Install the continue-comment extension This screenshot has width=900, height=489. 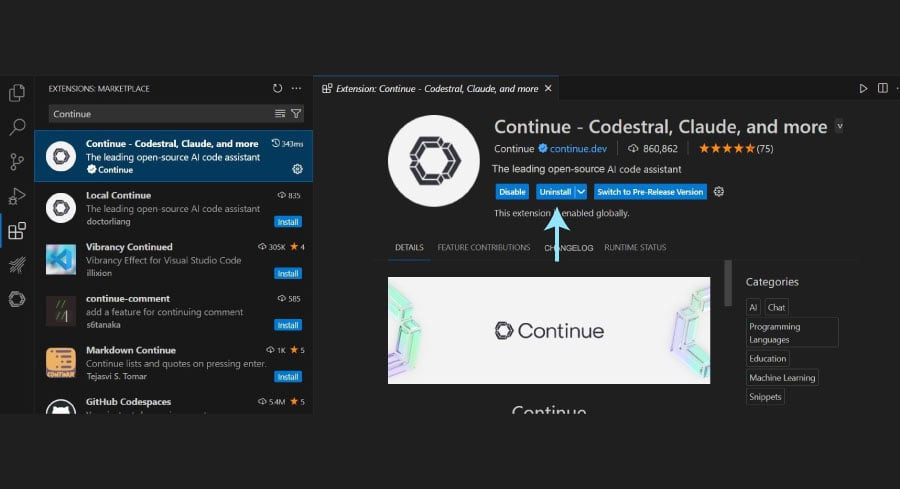click(x=288, y=325)
